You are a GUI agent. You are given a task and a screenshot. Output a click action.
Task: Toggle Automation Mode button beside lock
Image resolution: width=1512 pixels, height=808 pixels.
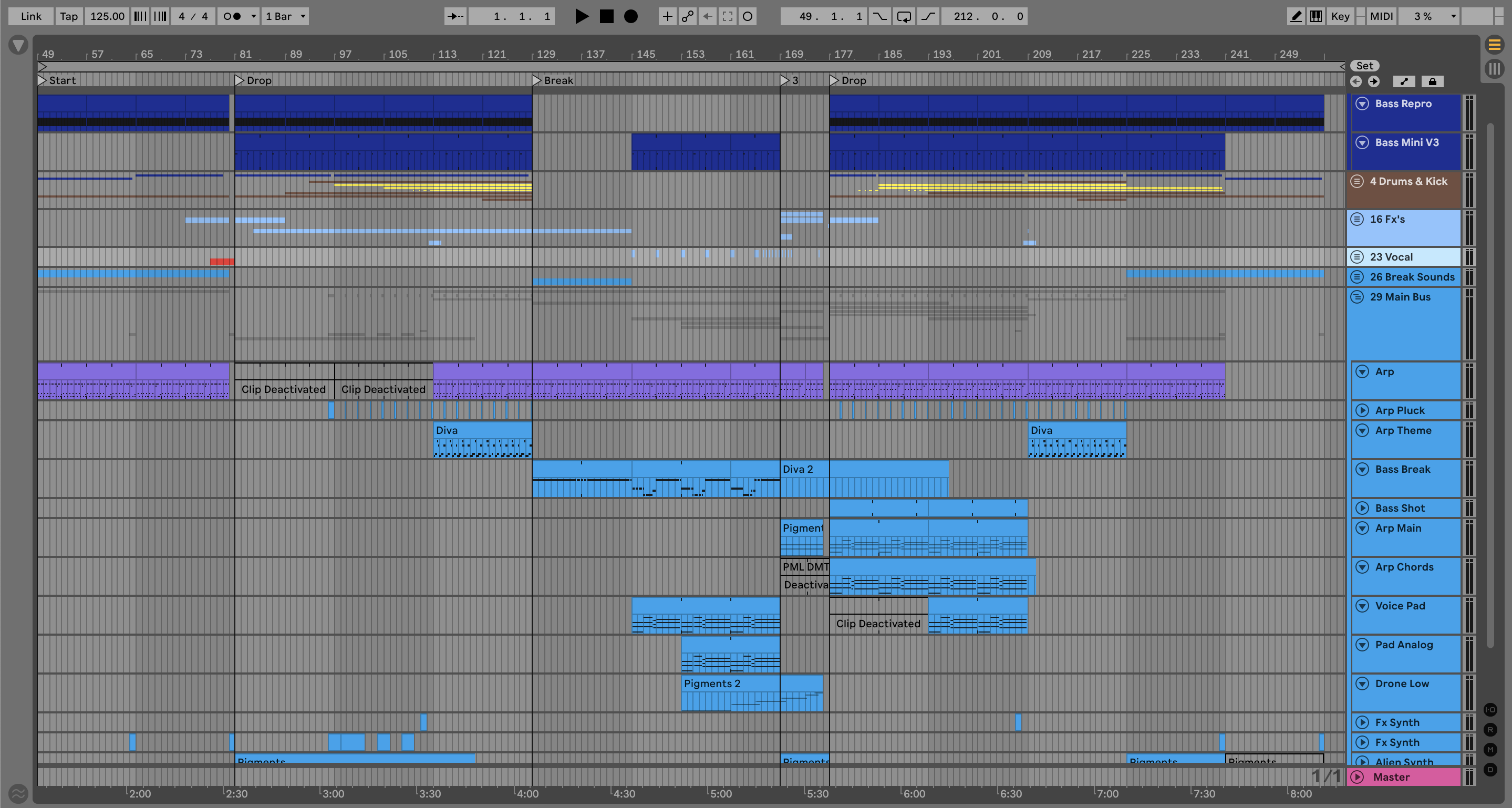pyautogui.click(x=1404, y=81)
